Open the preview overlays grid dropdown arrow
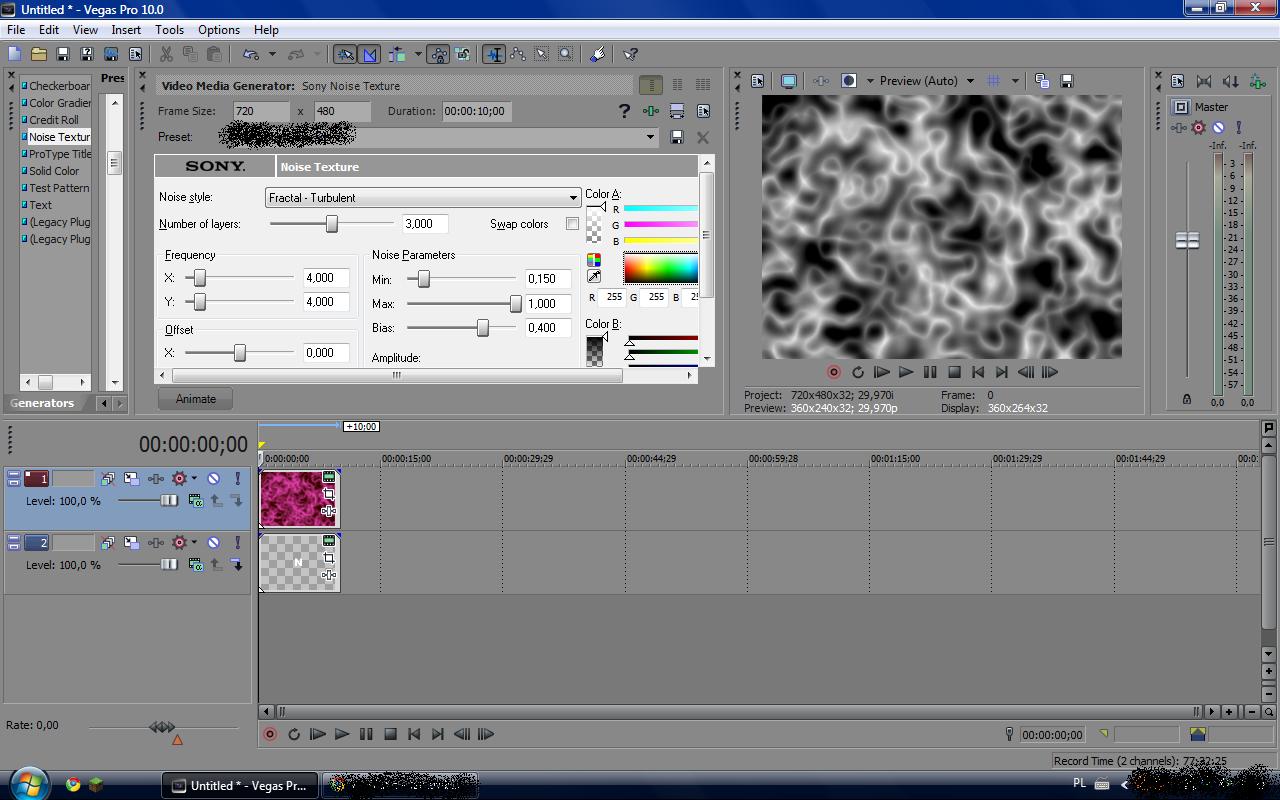The width and height of the screenshot is (1280, 800). [x=1015, y=81]
